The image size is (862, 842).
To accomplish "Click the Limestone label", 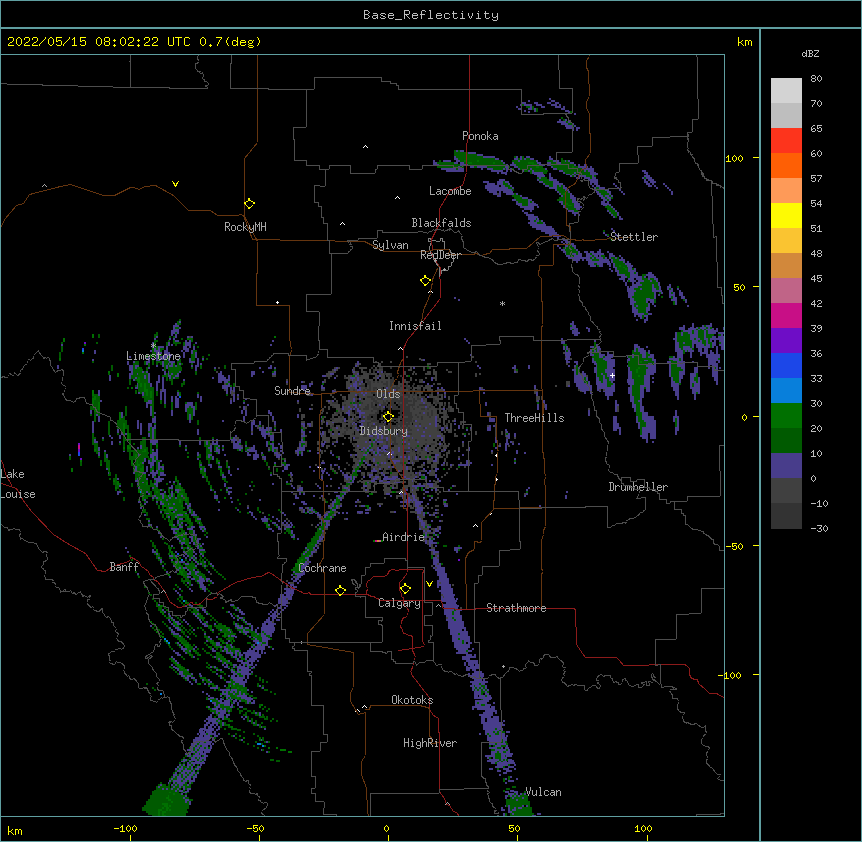I will pyautogui.click(x=153, y=356).
